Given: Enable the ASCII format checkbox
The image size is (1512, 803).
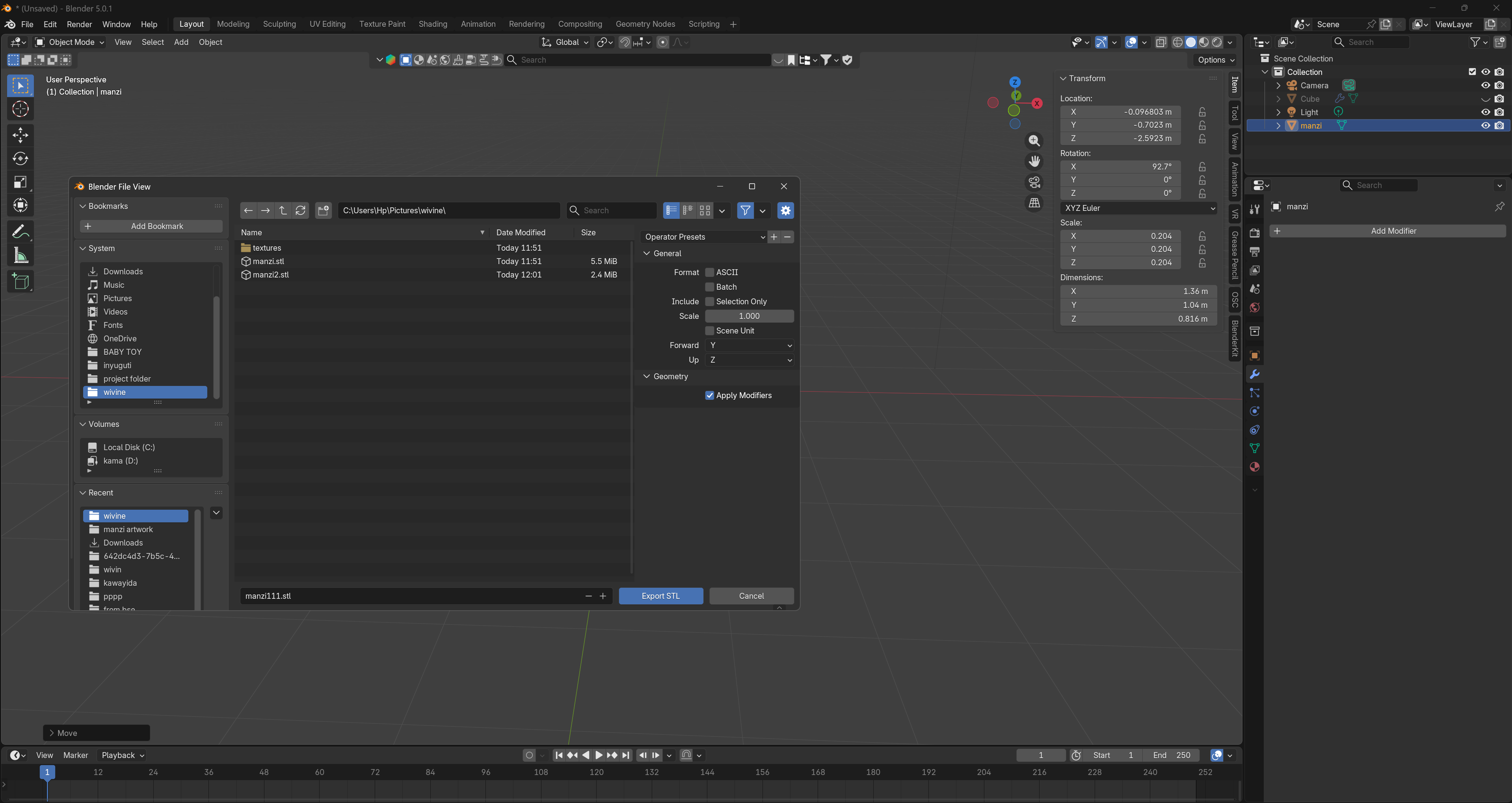Looking at the screenshot, I should click(x=710, y=272).
